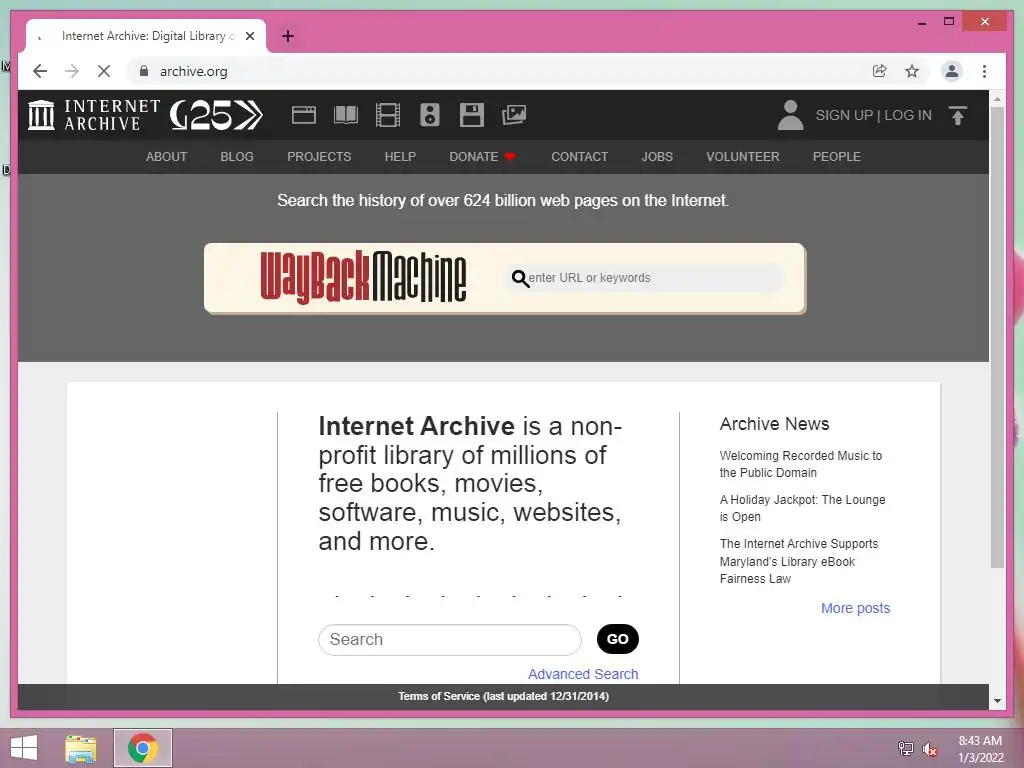The width and height of the screenshot is (1024, 768).
Task: Click the muted volume tray icon
Action: tap(930, 749)
